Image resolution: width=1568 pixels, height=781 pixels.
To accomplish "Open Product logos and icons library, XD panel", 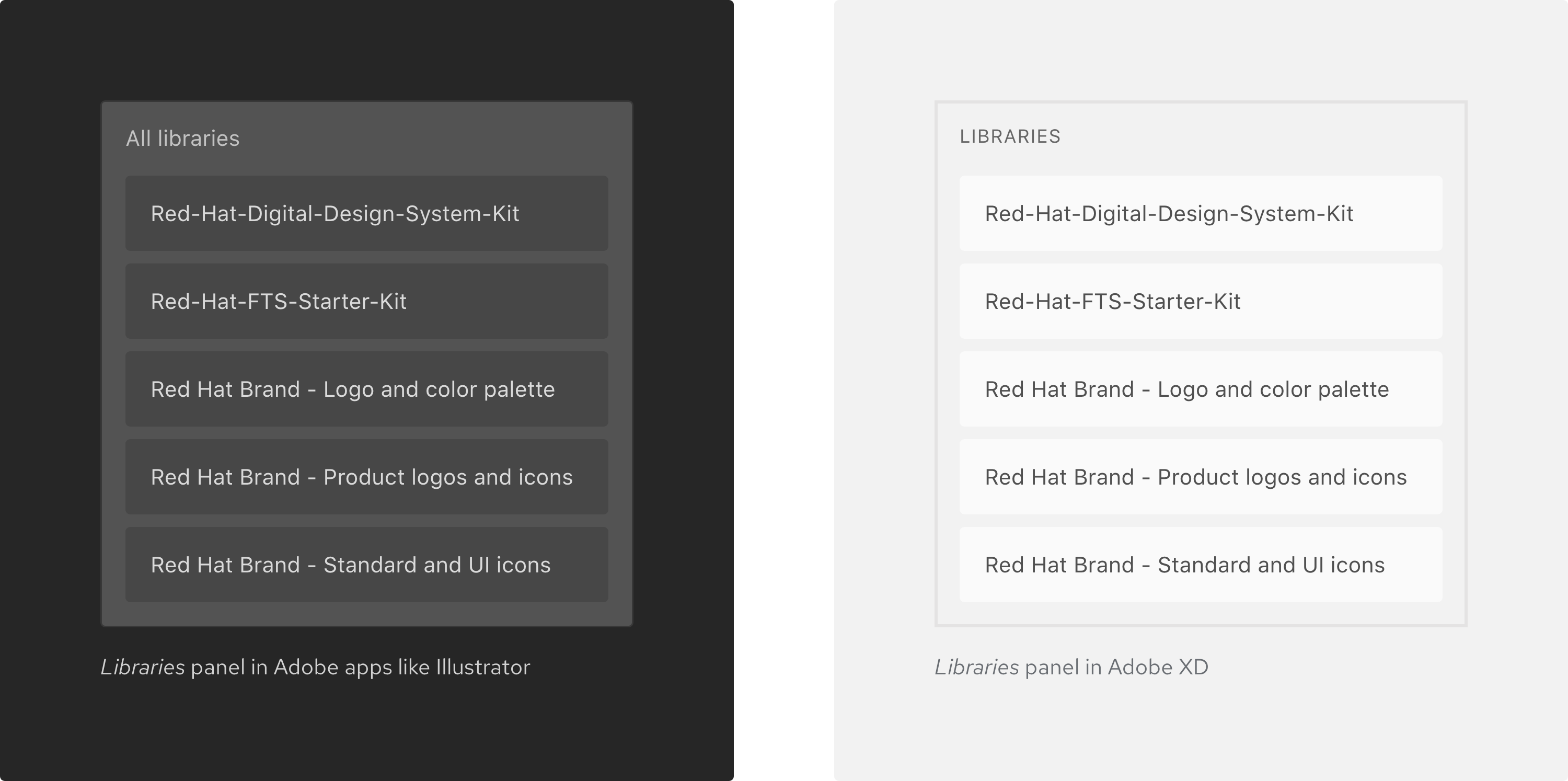I will click(1201, 477).
